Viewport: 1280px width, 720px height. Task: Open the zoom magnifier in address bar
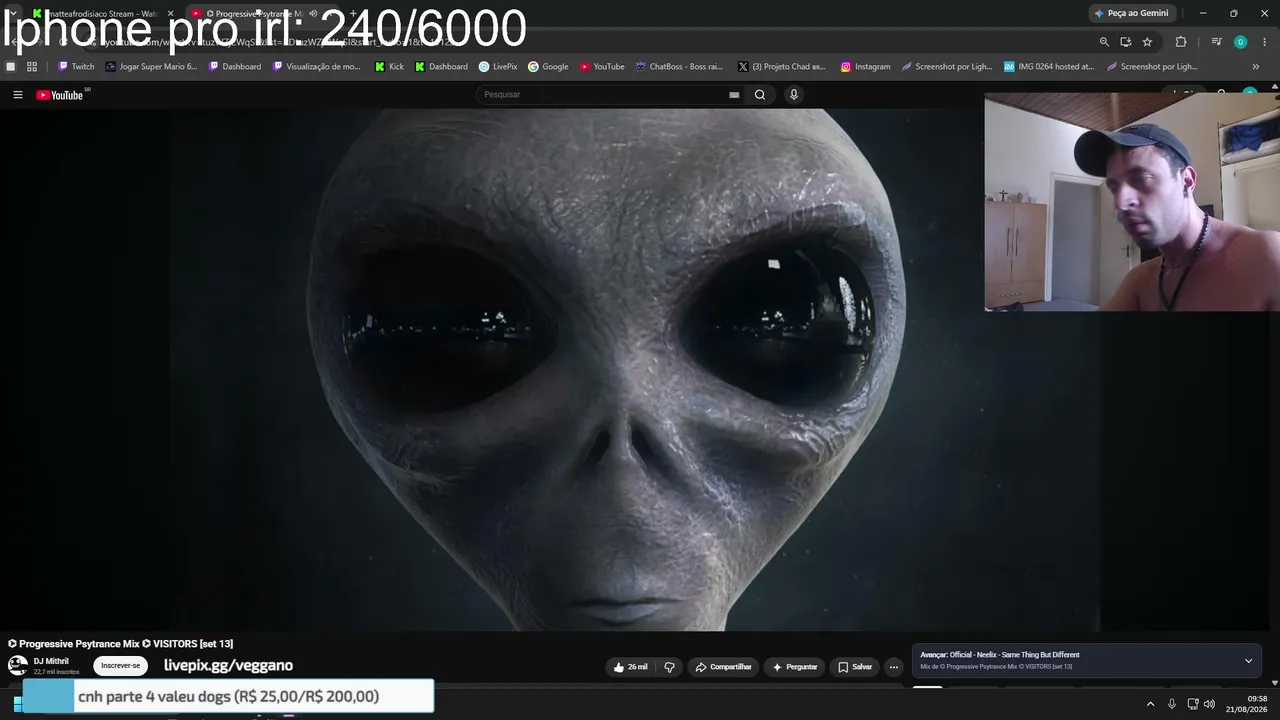[1104, 42]
